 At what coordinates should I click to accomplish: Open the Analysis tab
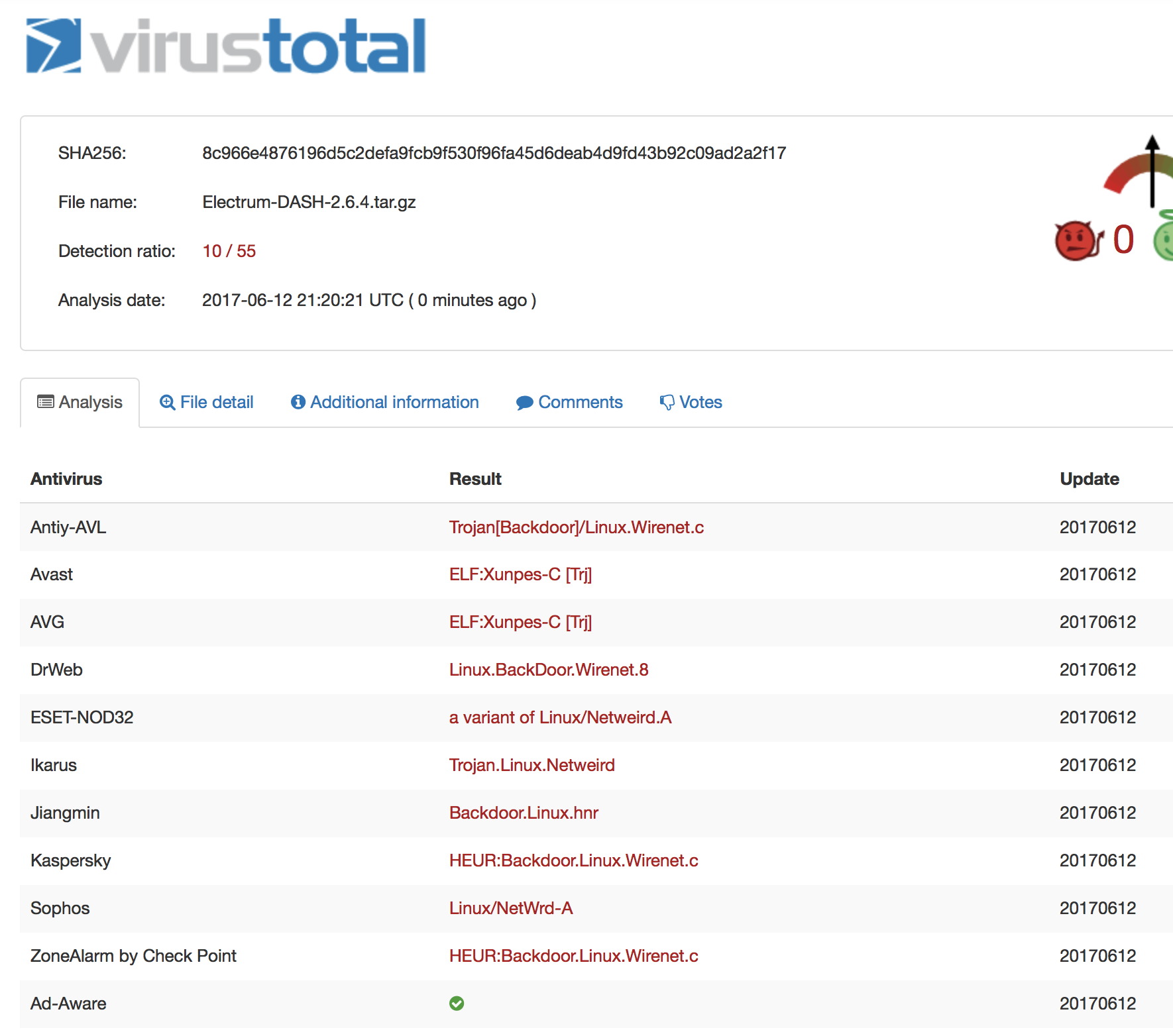[80, 403]
